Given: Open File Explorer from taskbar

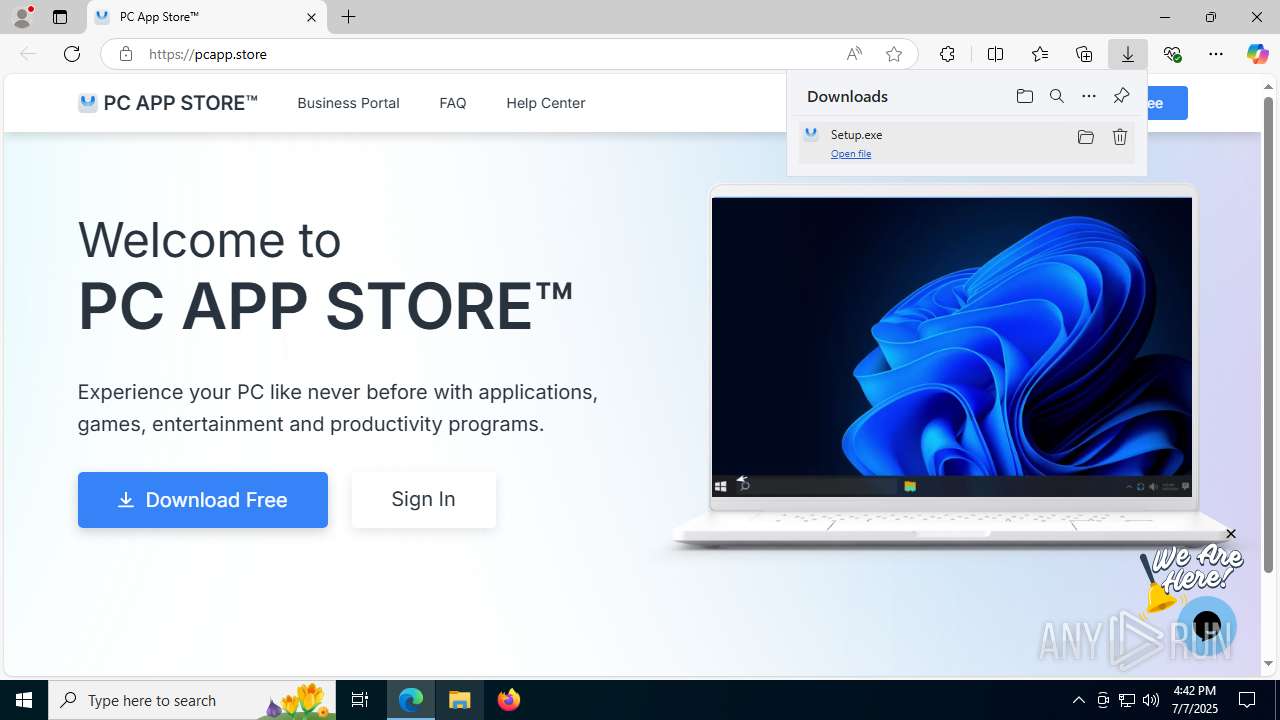Looking at the screenshot, I should click(x=460, y=700).
